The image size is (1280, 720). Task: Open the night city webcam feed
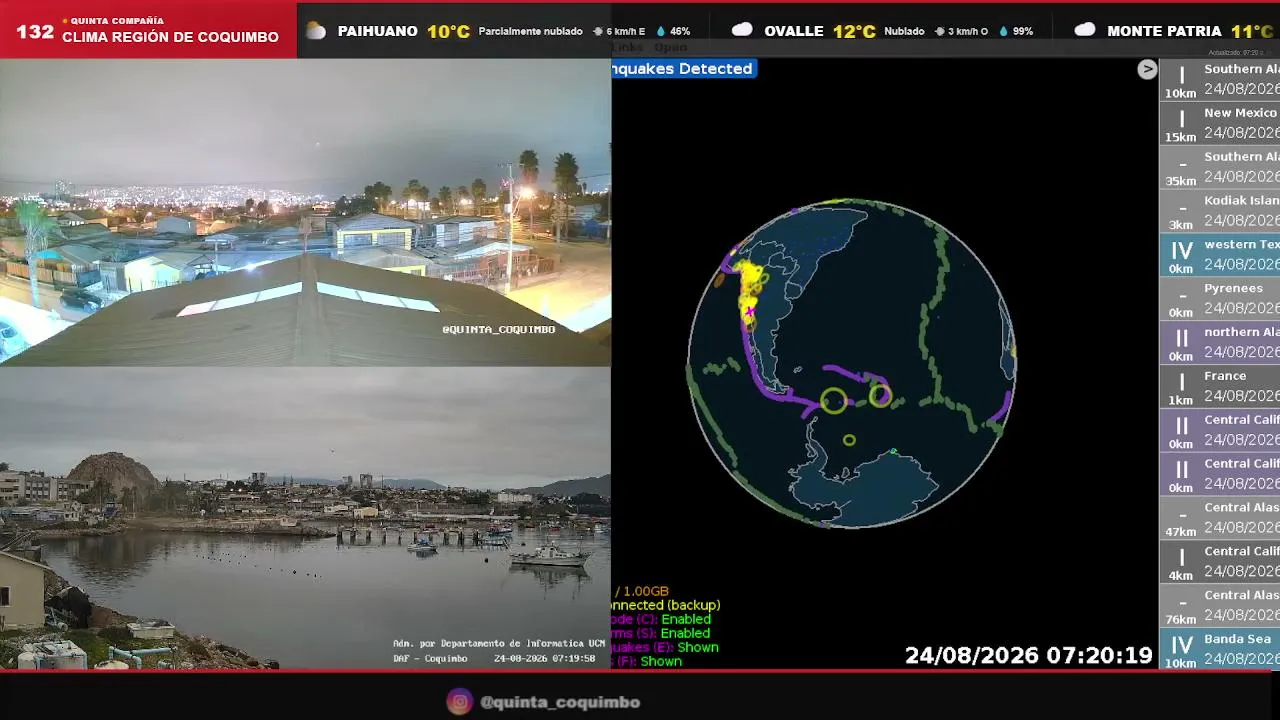(x=305, y=212)
